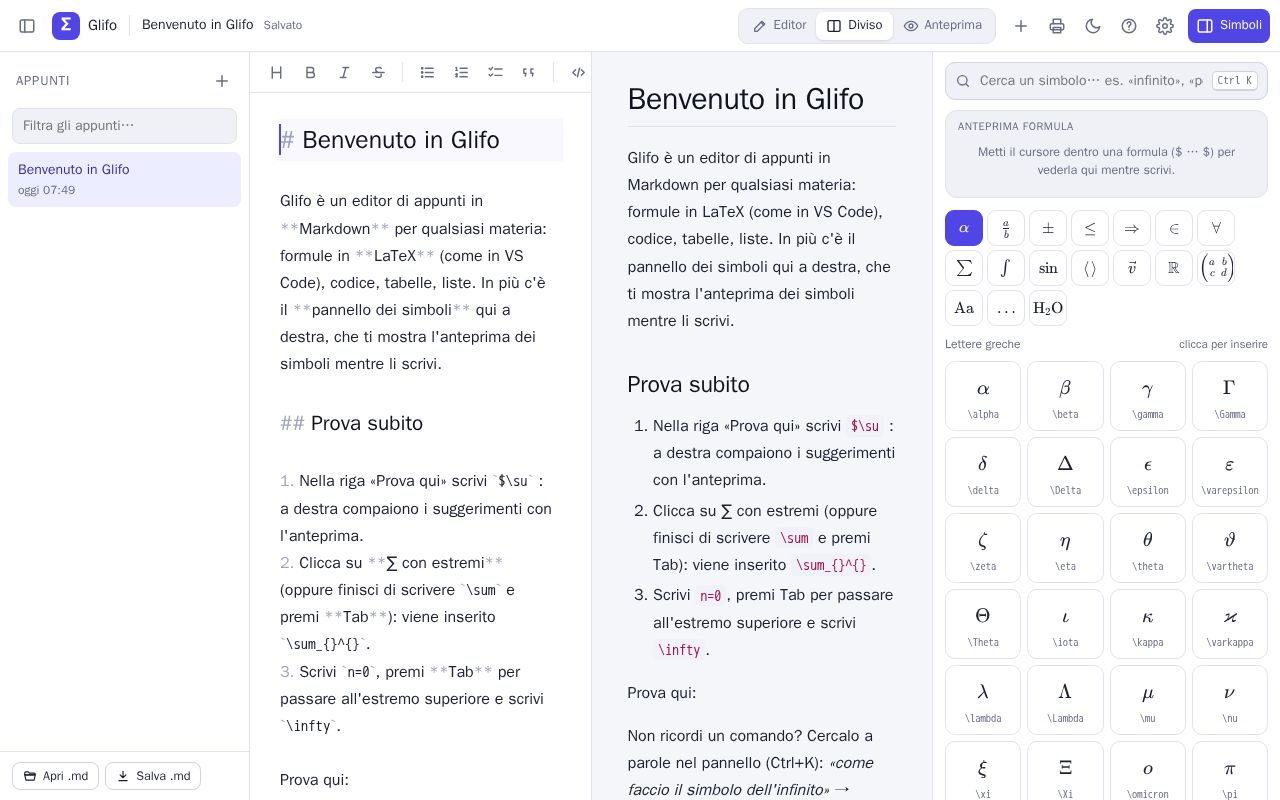The width and height of the screenshot is (1280, 800).
Task: Switch to the Anteprima view
Action: [943, 26]
